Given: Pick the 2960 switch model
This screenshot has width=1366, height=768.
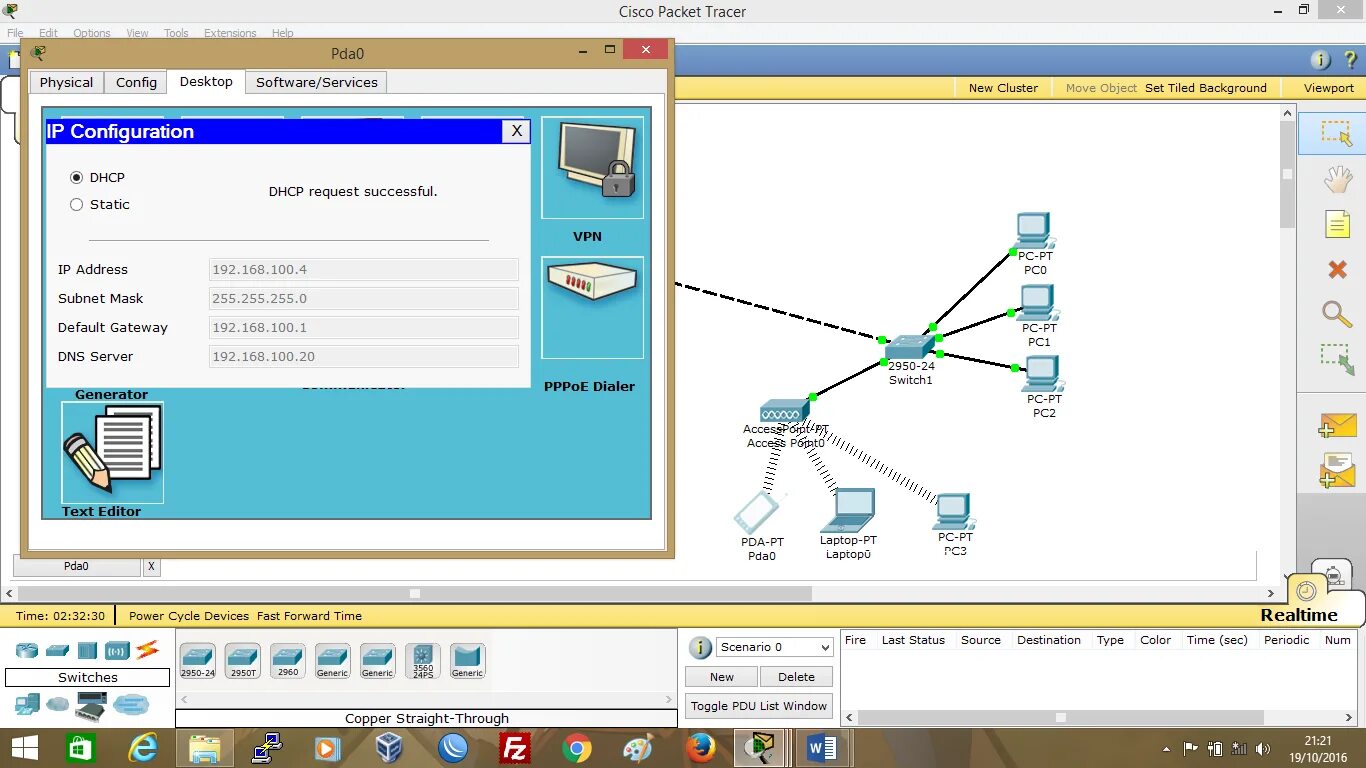Looking at the screenshot, I should (288, 661).
